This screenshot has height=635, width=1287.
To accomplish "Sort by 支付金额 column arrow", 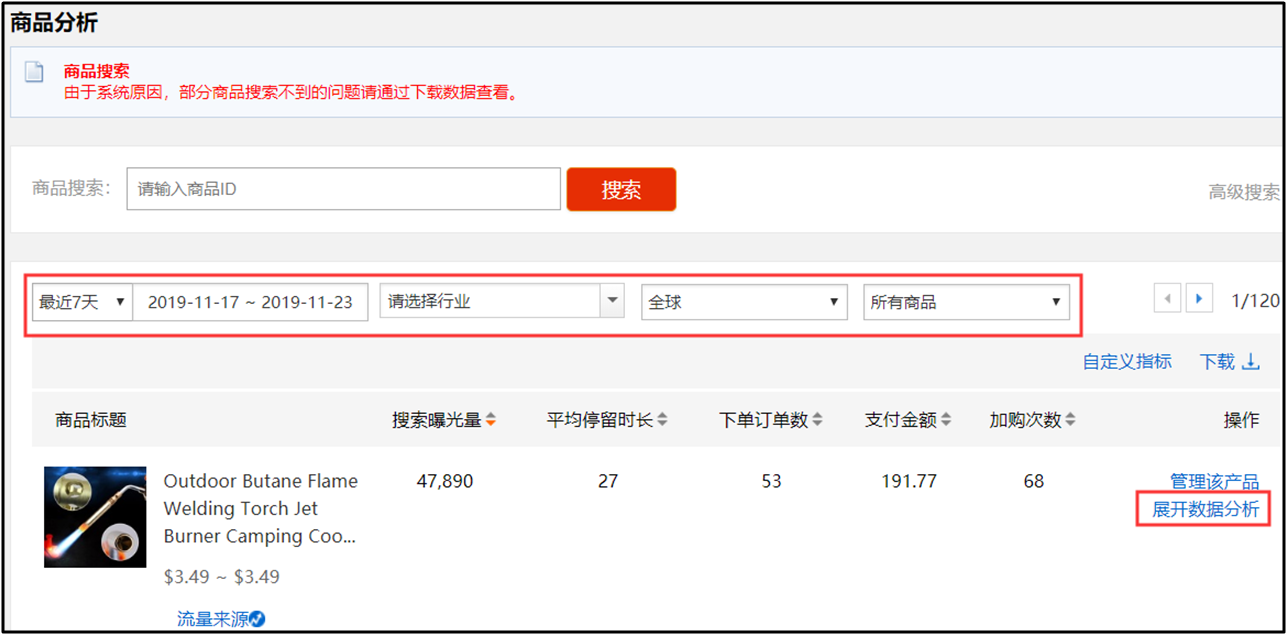I will point(946,421).
